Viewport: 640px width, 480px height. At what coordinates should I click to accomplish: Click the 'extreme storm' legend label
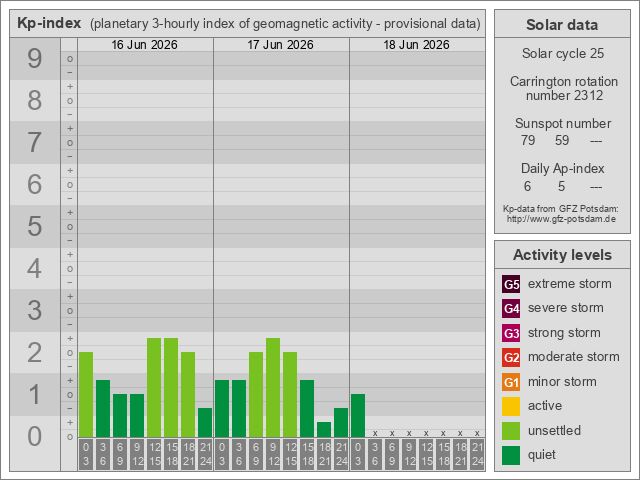570,284
